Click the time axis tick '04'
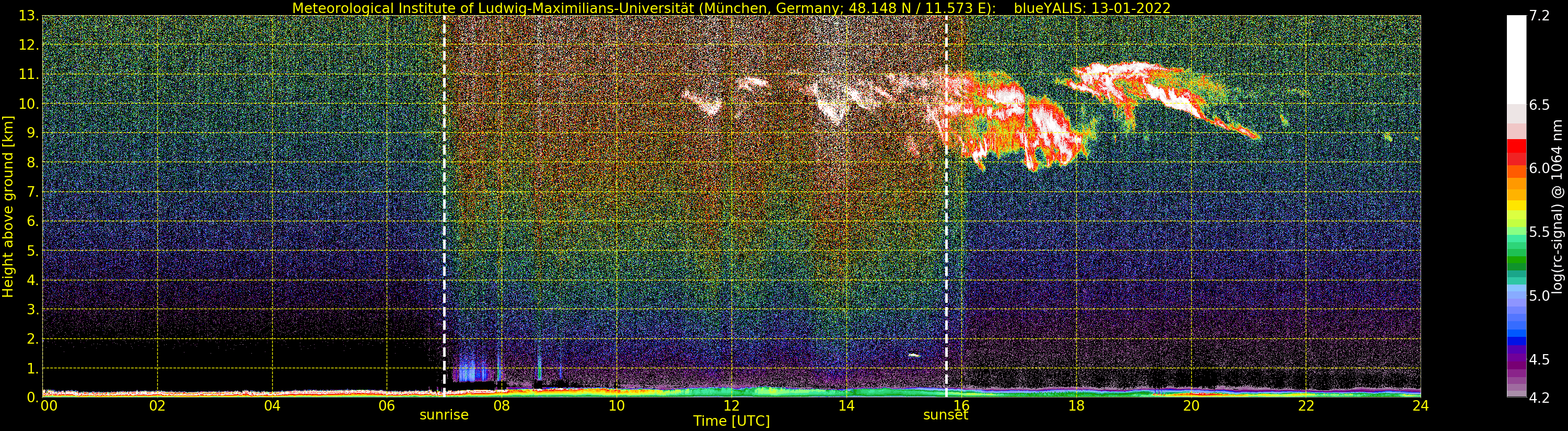The height and width of the screenshot is (431, 1568). coord(272,405)
